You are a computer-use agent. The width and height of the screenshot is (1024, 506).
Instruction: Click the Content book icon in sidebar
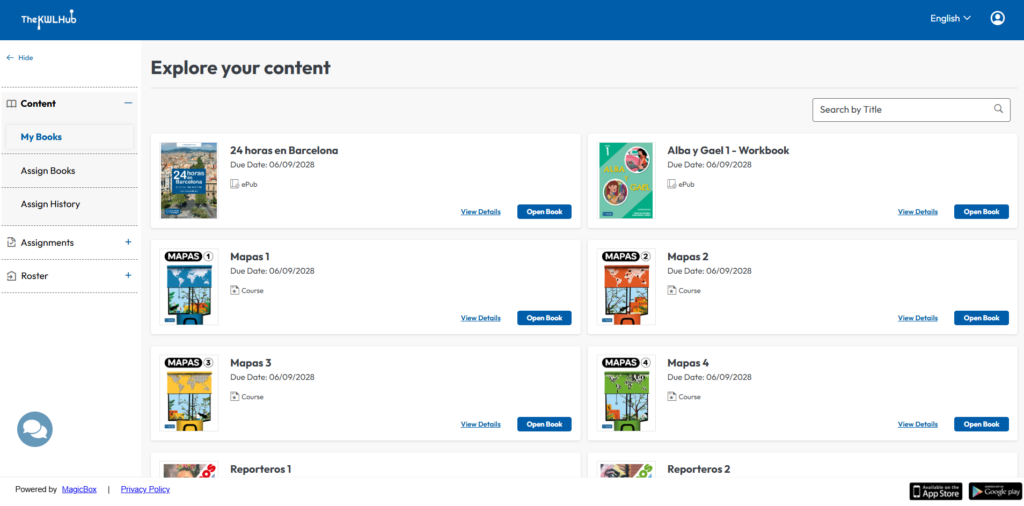(12, 103)
